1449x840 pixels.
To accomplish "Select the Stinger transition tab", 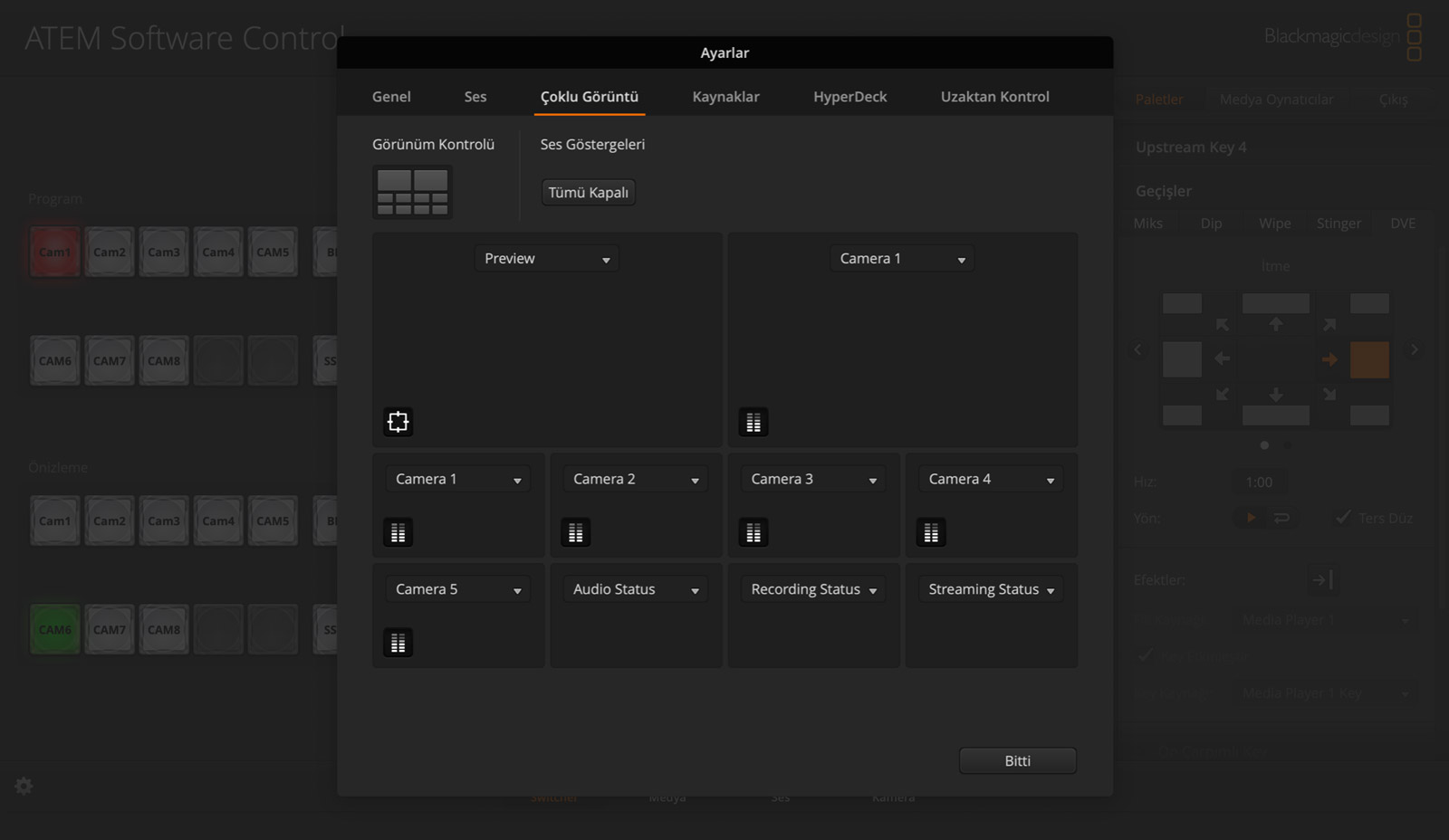I will [1339, 224].
